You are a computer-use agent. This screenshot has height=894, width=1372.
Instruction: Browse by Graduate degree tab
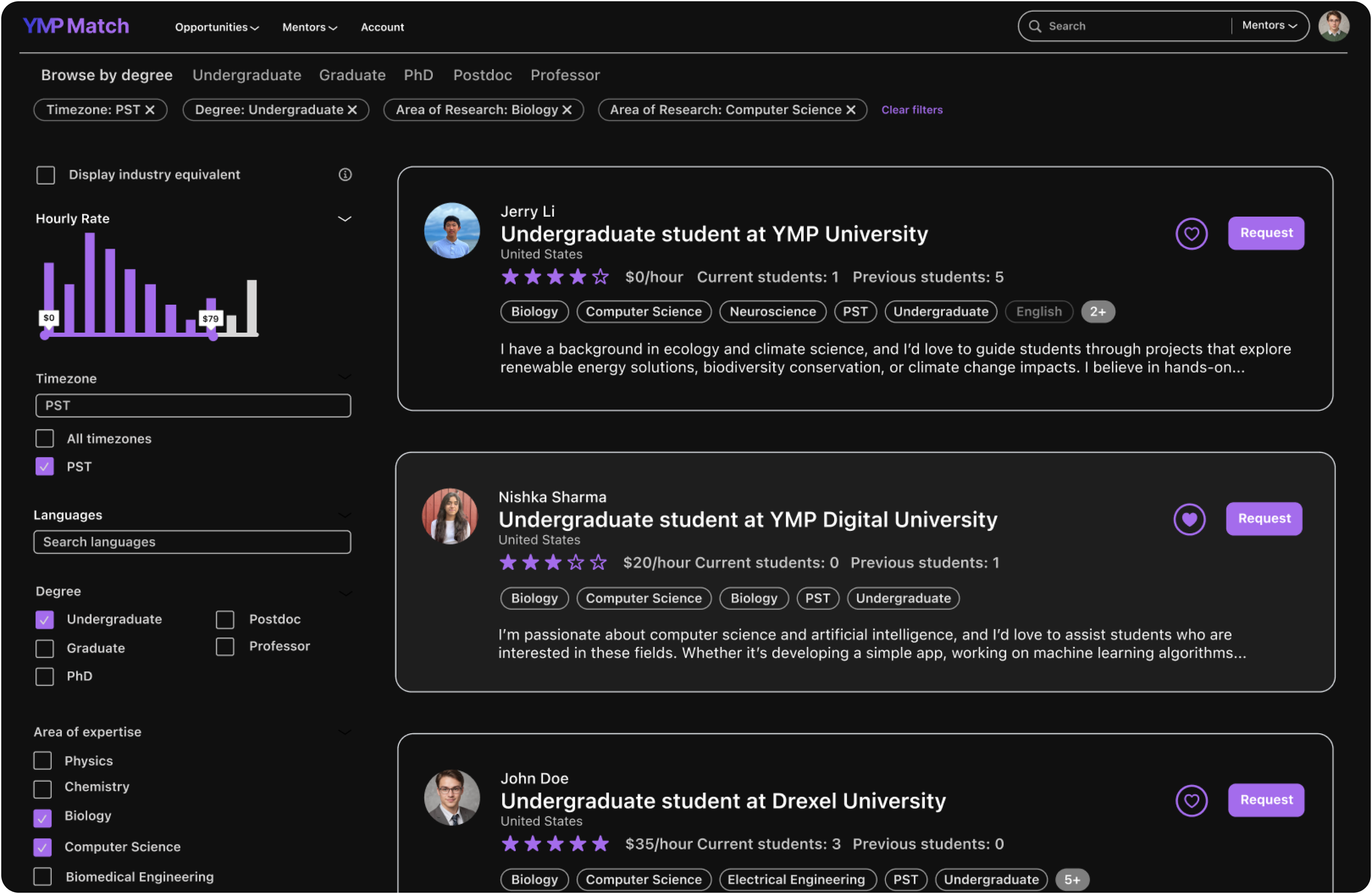(352, 75)
